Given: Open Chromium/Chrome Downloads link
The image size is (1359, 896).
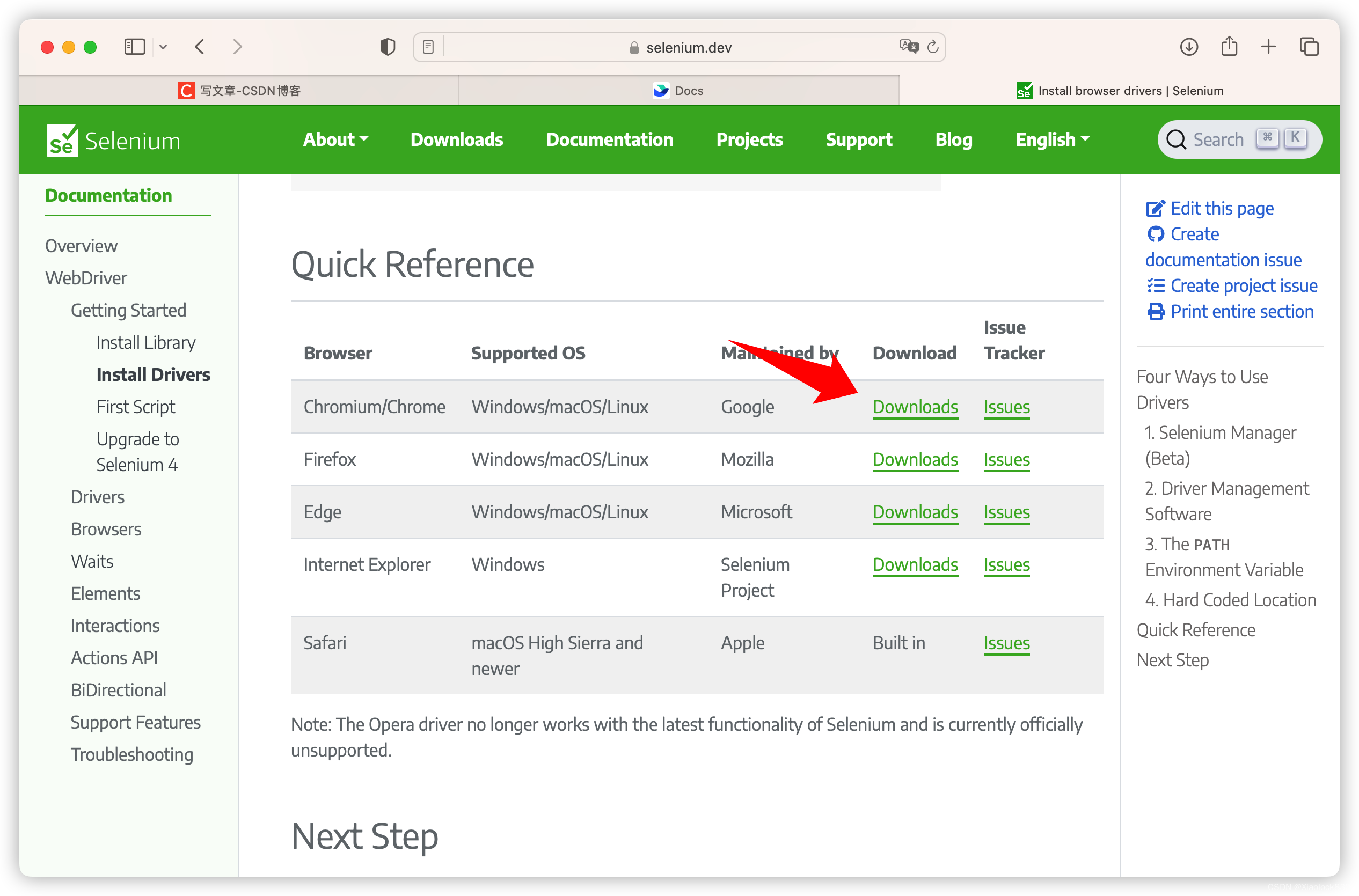Looking at the screenshot, I should 915,407.
